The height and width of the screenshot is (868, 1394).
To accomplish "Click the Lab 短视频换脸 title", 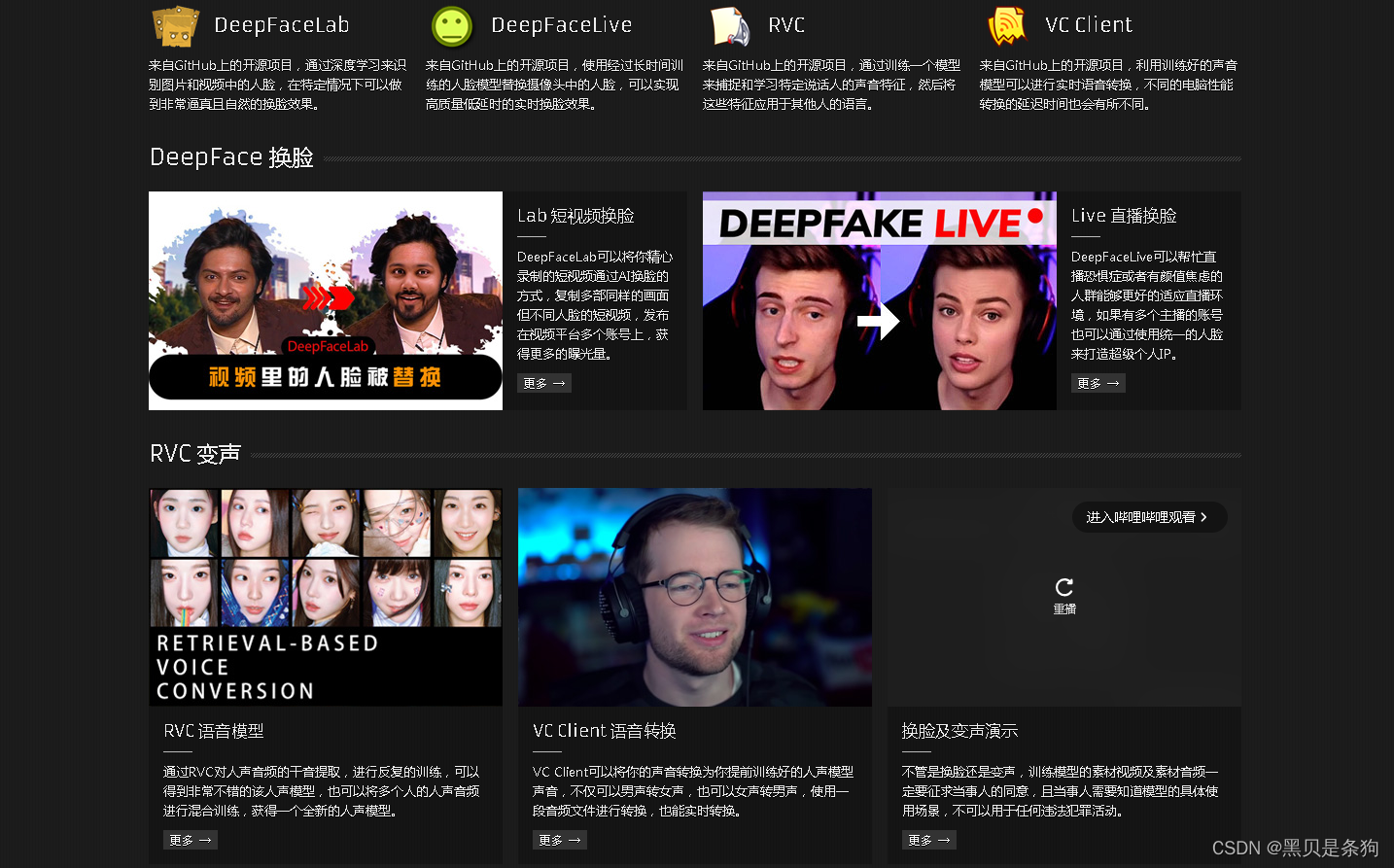I will coord(575,216).
